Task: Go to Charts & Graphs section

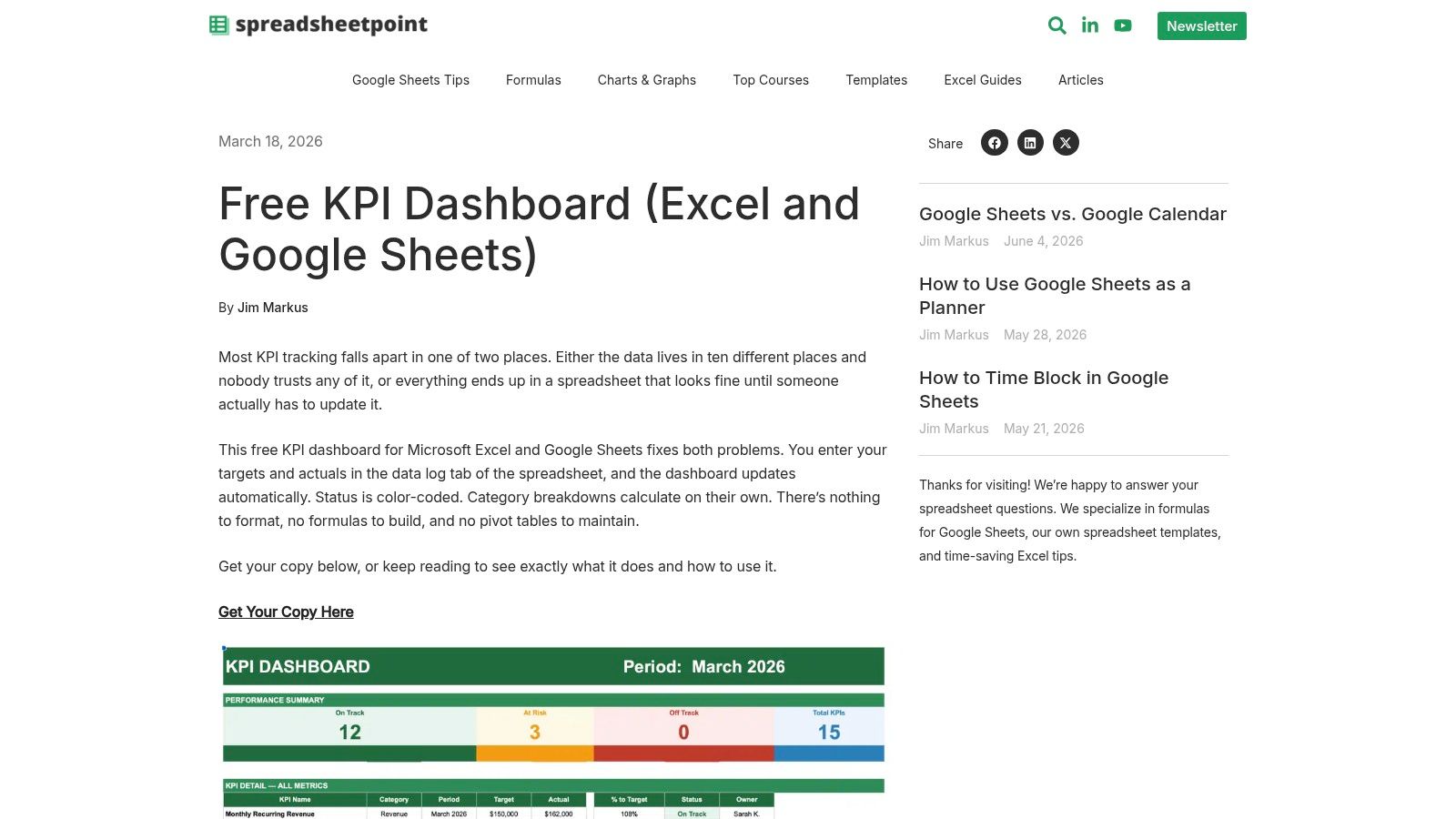Action: coord(647,80)
